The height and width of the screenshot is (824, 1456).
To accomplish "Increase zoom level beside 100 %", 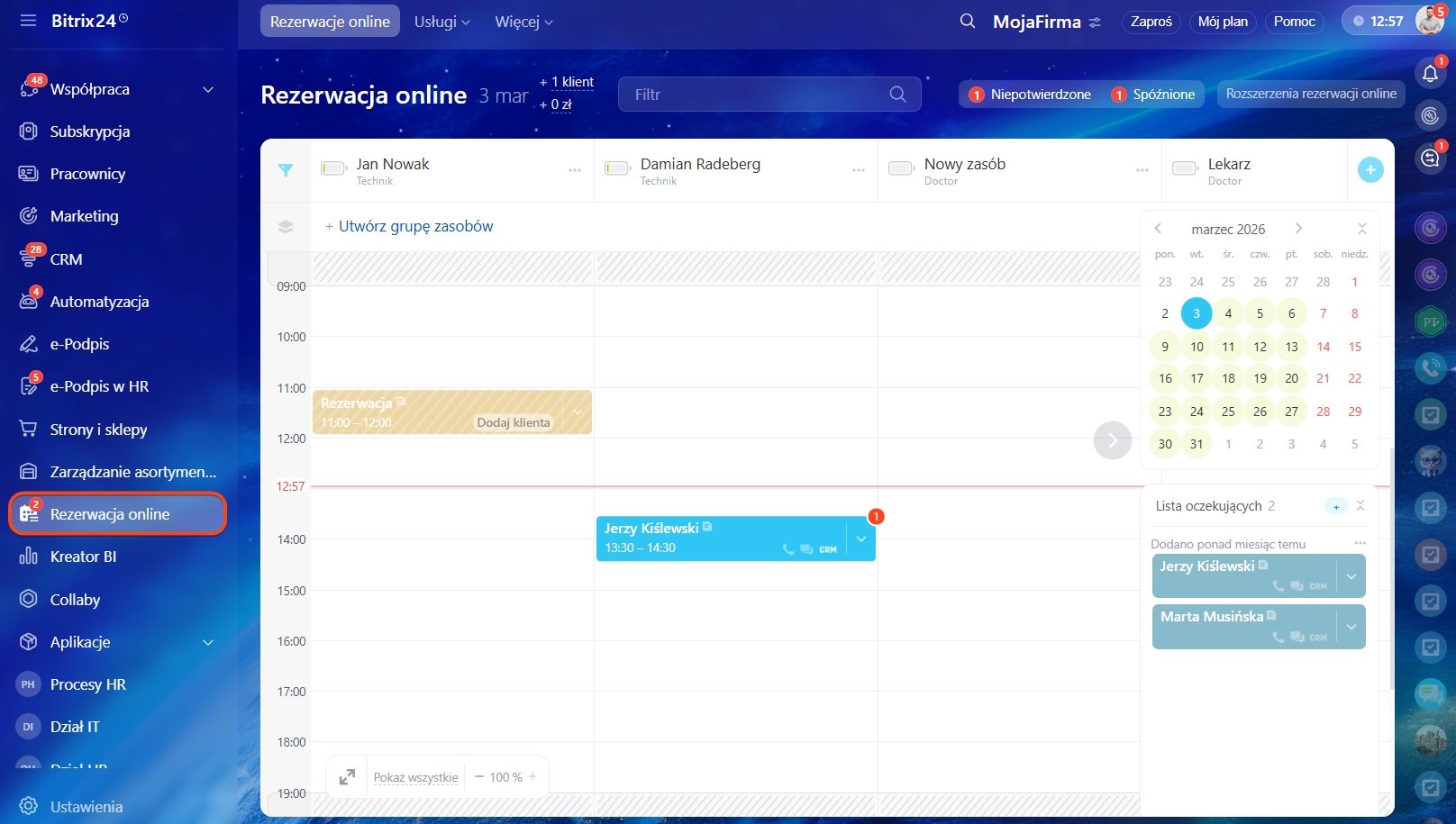I will click(x=532, y=777).
